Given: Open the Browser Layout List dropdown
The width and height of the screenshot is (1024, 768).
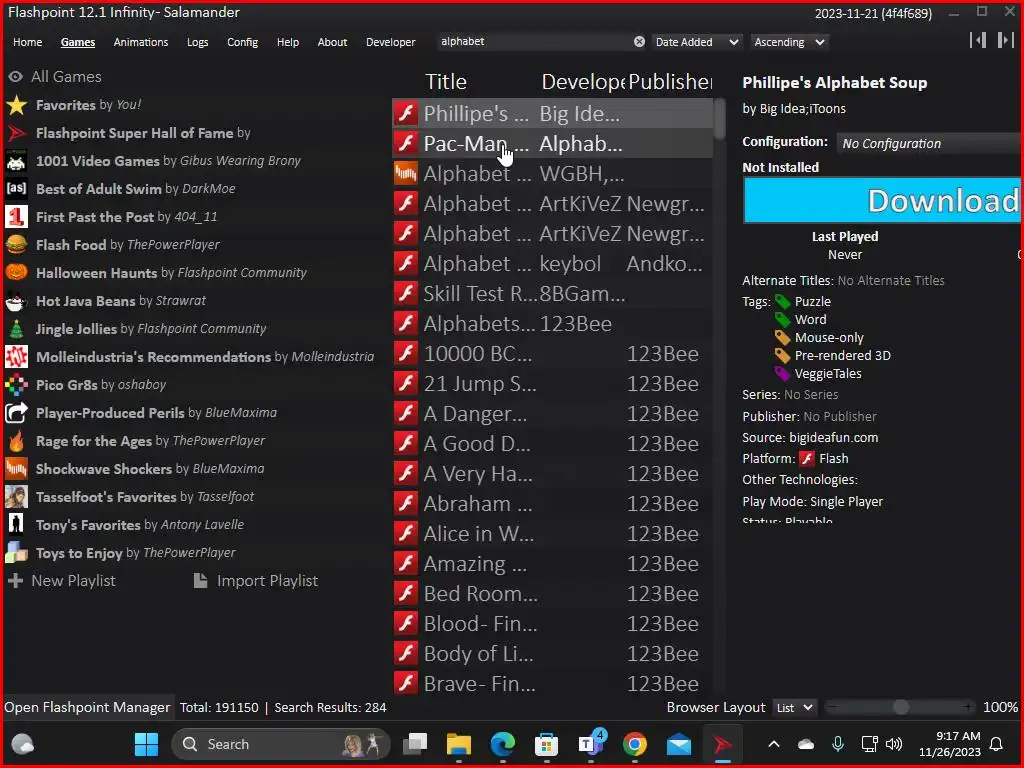Looking at the screenshot, I should tap(794, 708).
